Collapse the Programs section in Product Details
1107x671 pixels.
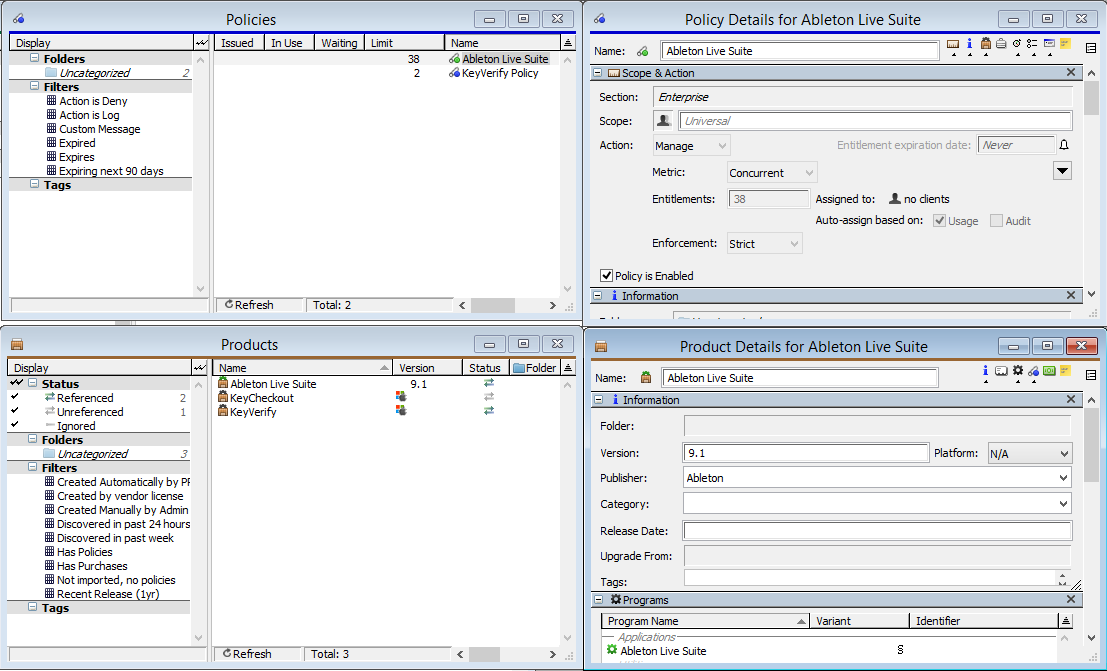coord(598,599)
